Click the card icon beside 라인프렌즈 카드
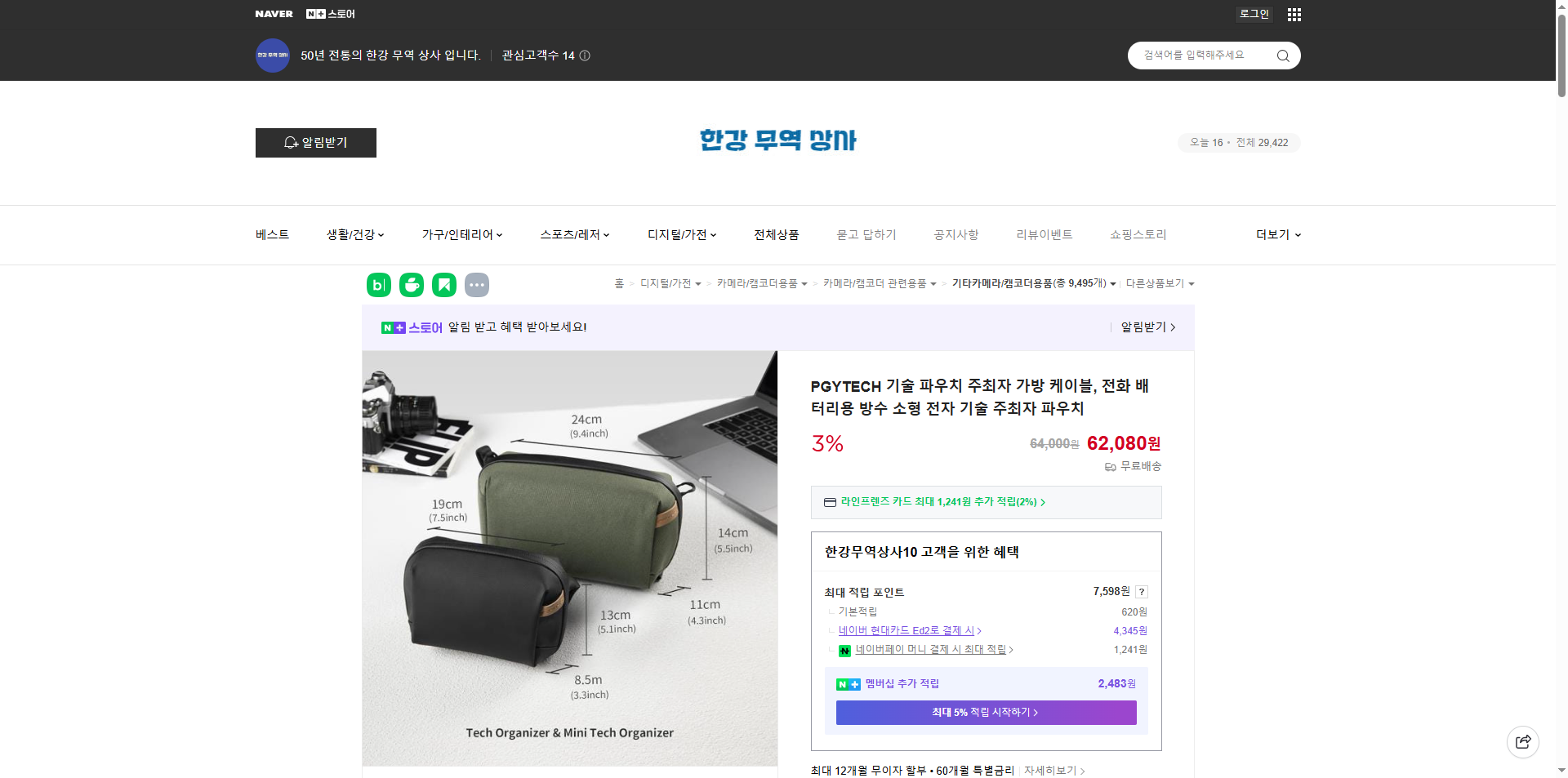This screenshot has height=778, width=1568. (829, 502)
